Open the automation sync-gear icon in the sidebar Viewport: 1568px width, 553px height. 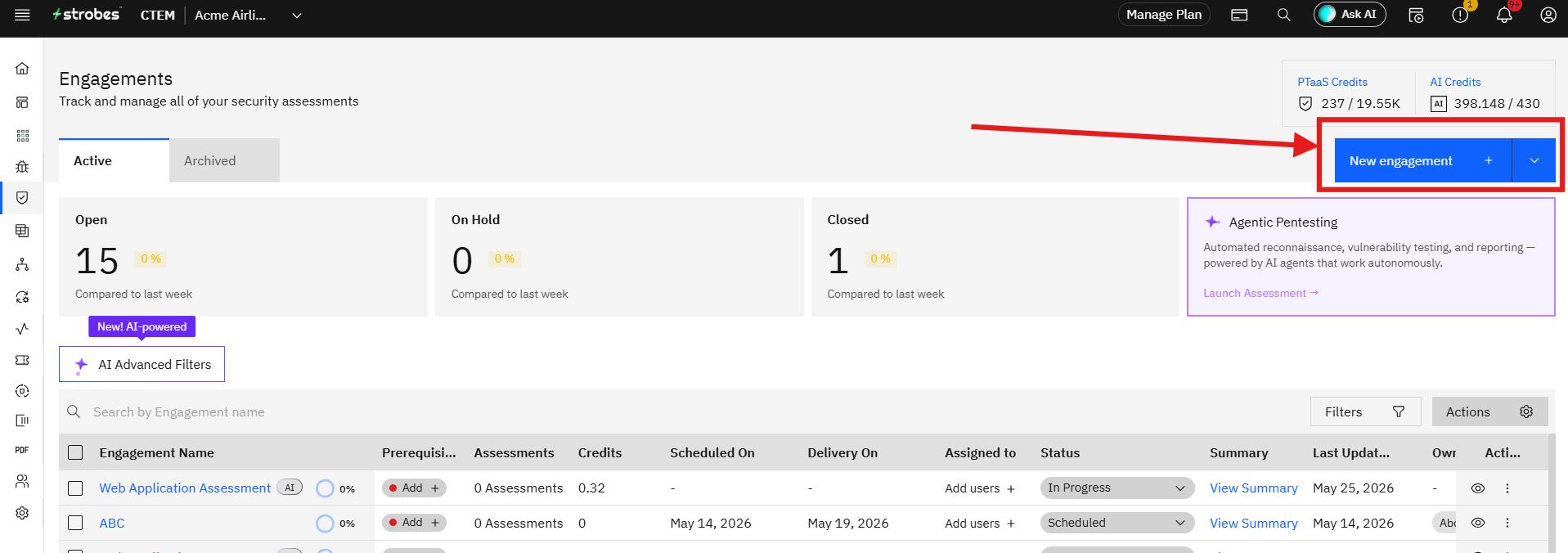click(x=22, y=297)
